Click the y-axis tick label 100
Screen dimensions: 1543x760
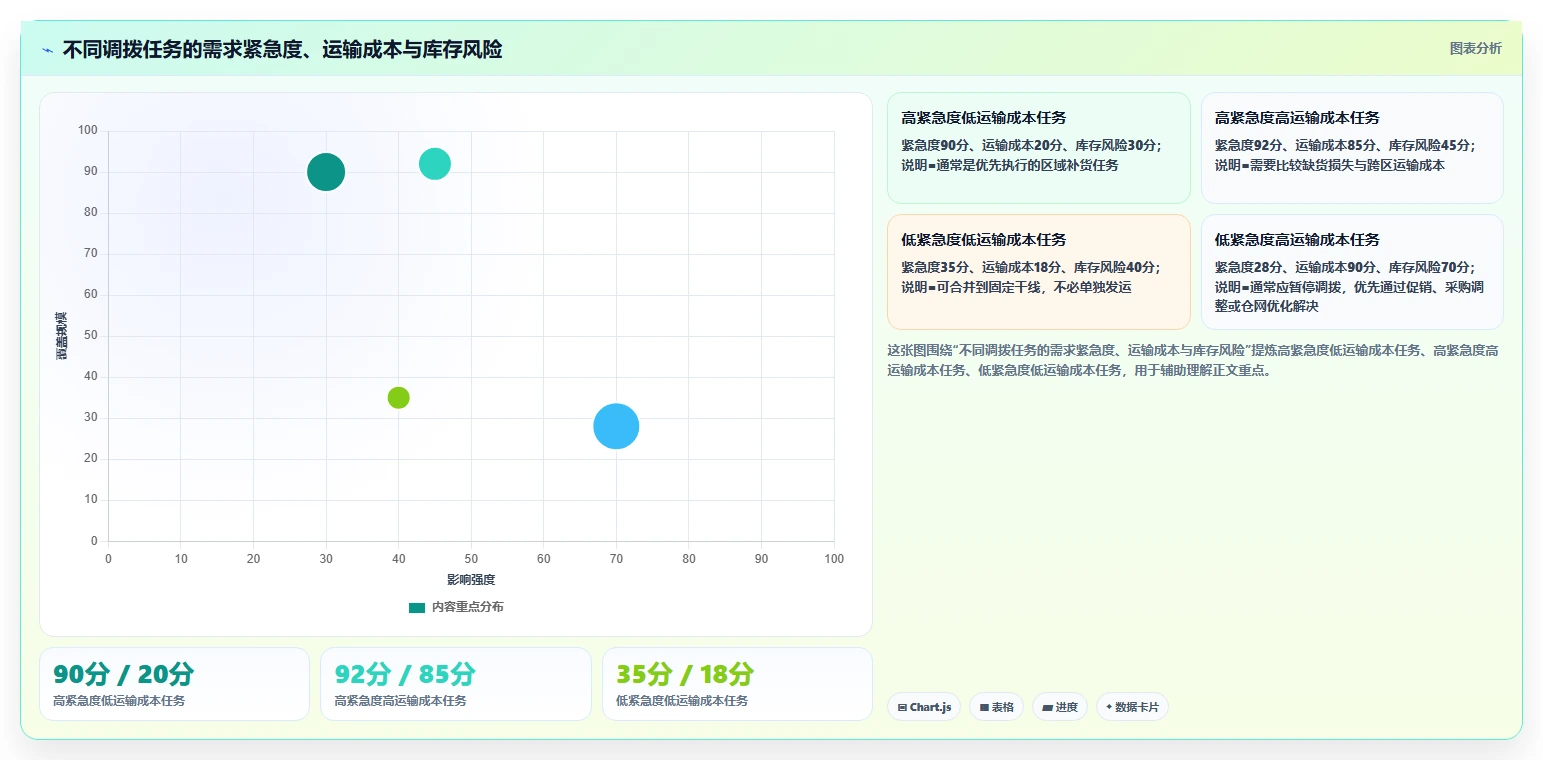coord(88,130)
